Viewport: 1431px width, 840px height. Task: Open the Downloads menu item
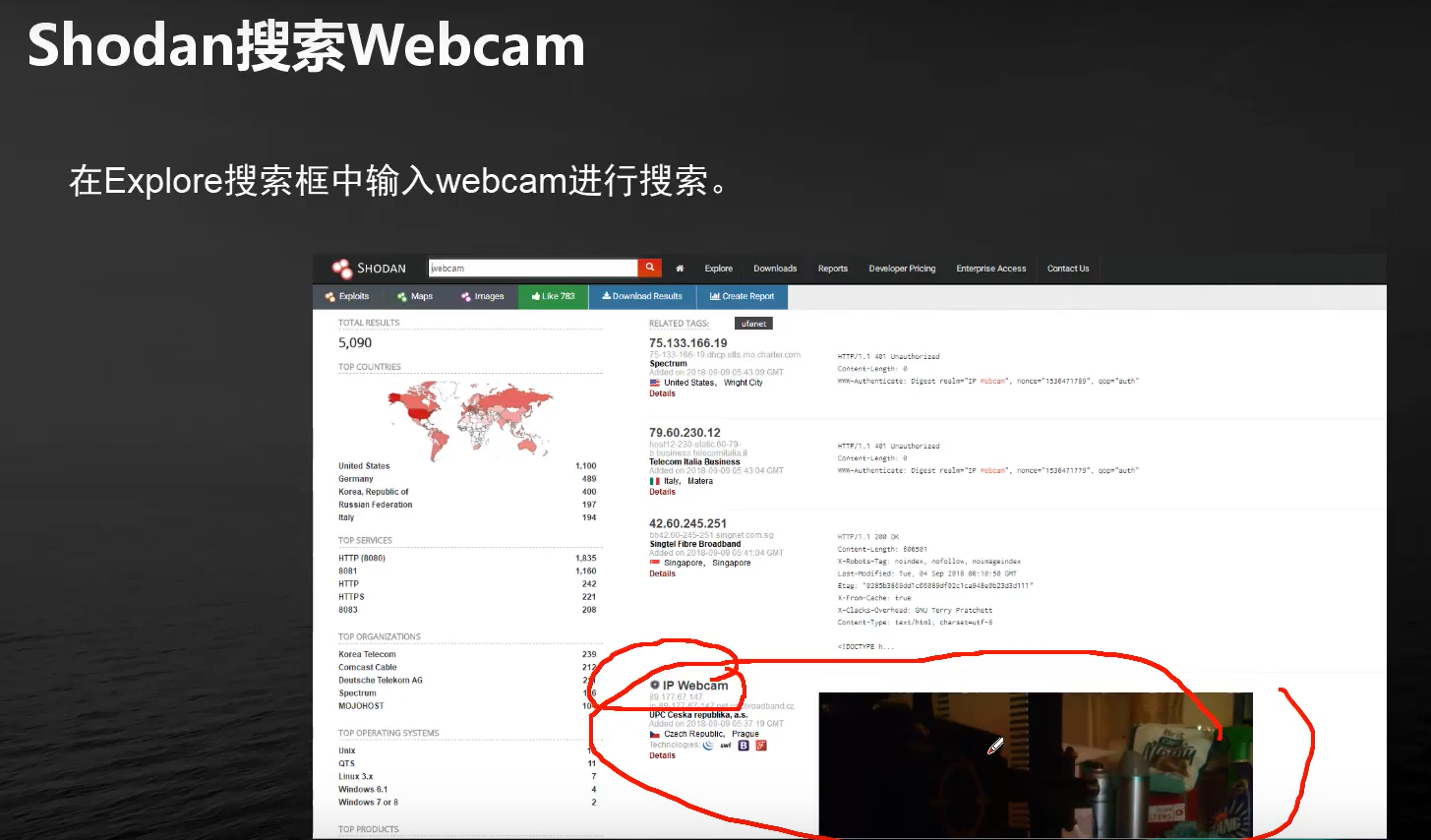[775, 269]
